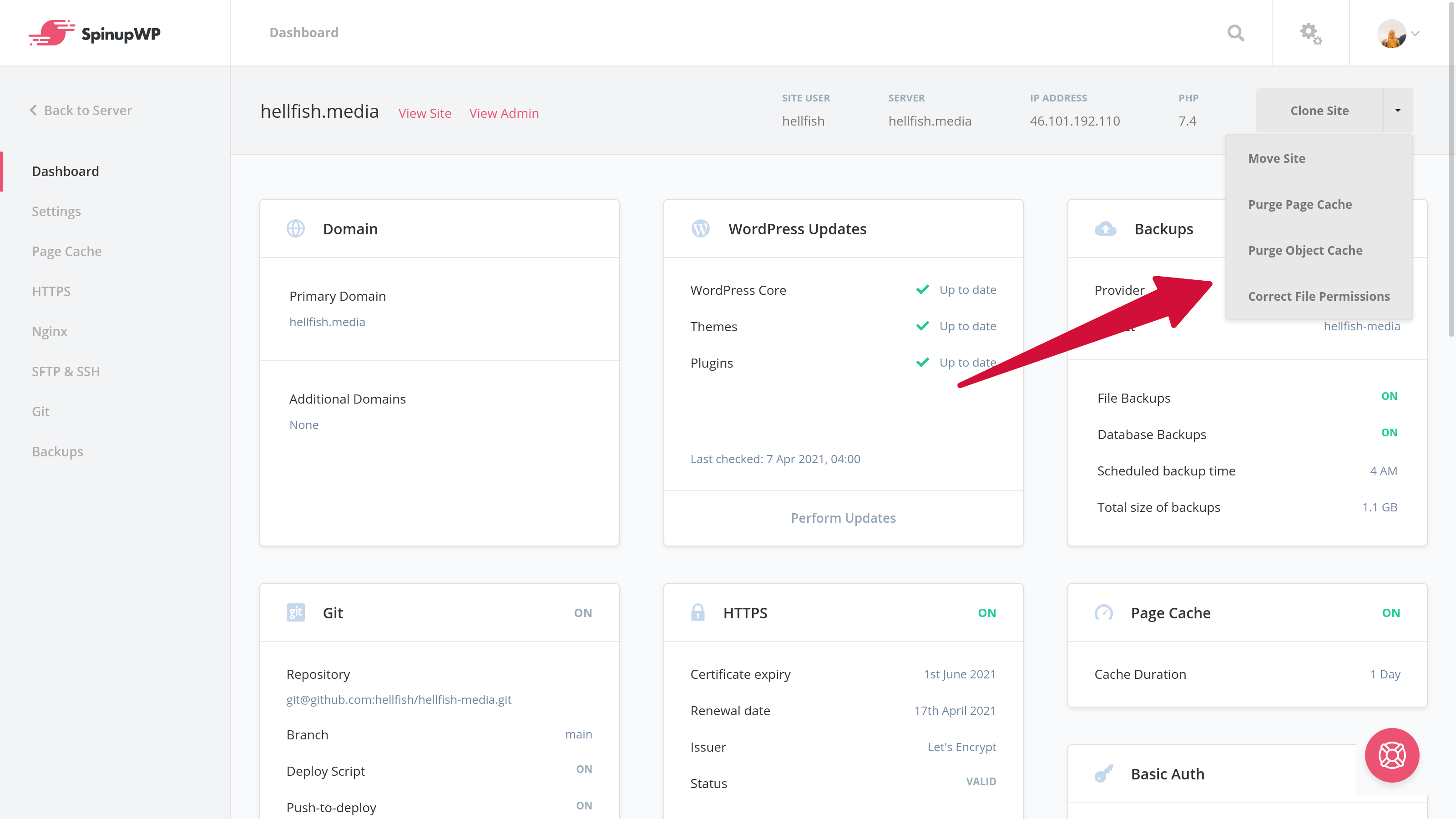Image resolution: width=1456 pixels, height=819 pixels.
Task: Click the user avatar picture
Action: (1391, 33)
